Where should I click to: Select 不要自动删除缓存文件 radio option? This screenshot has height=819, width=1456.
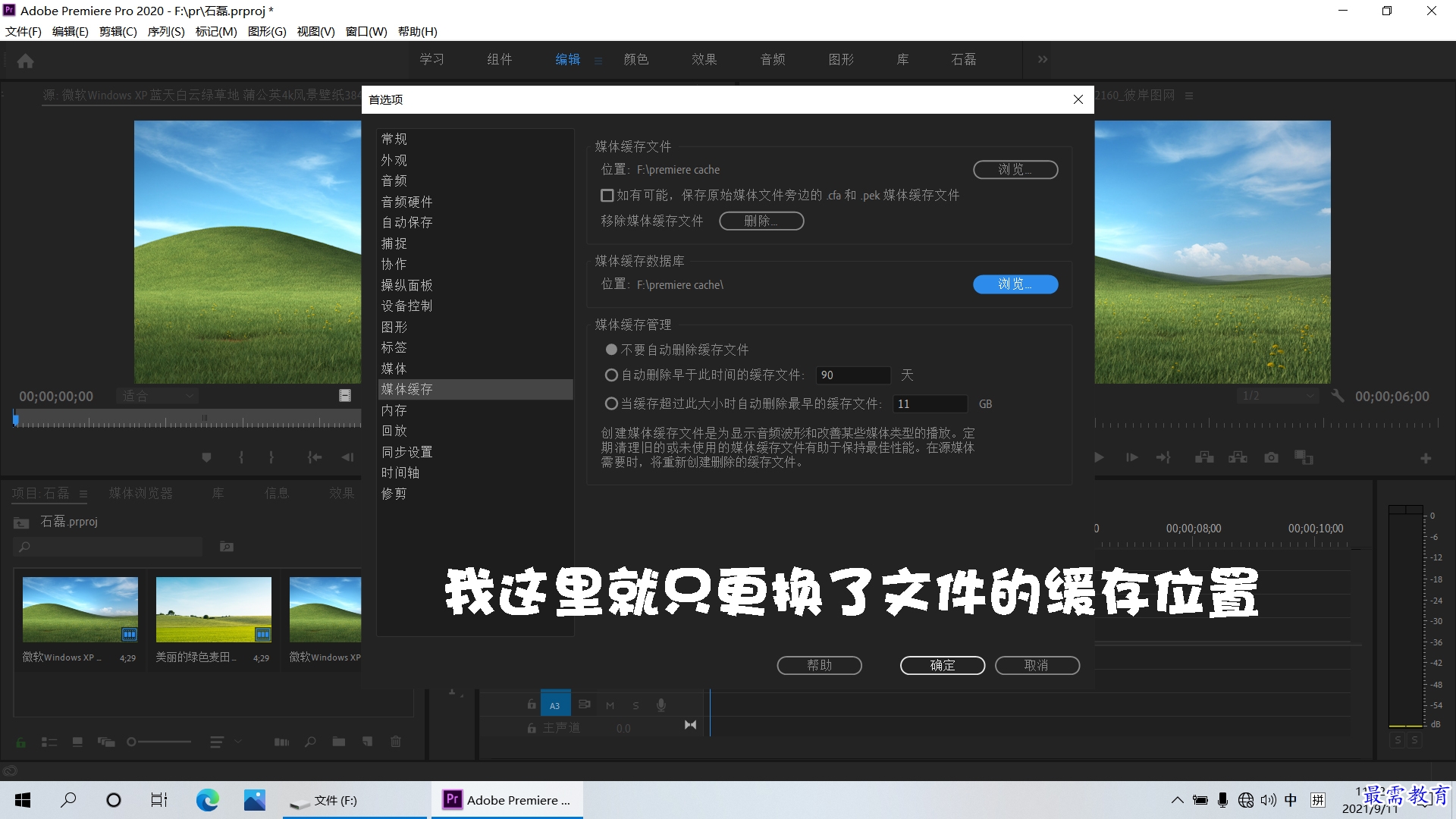click(611, 350)
